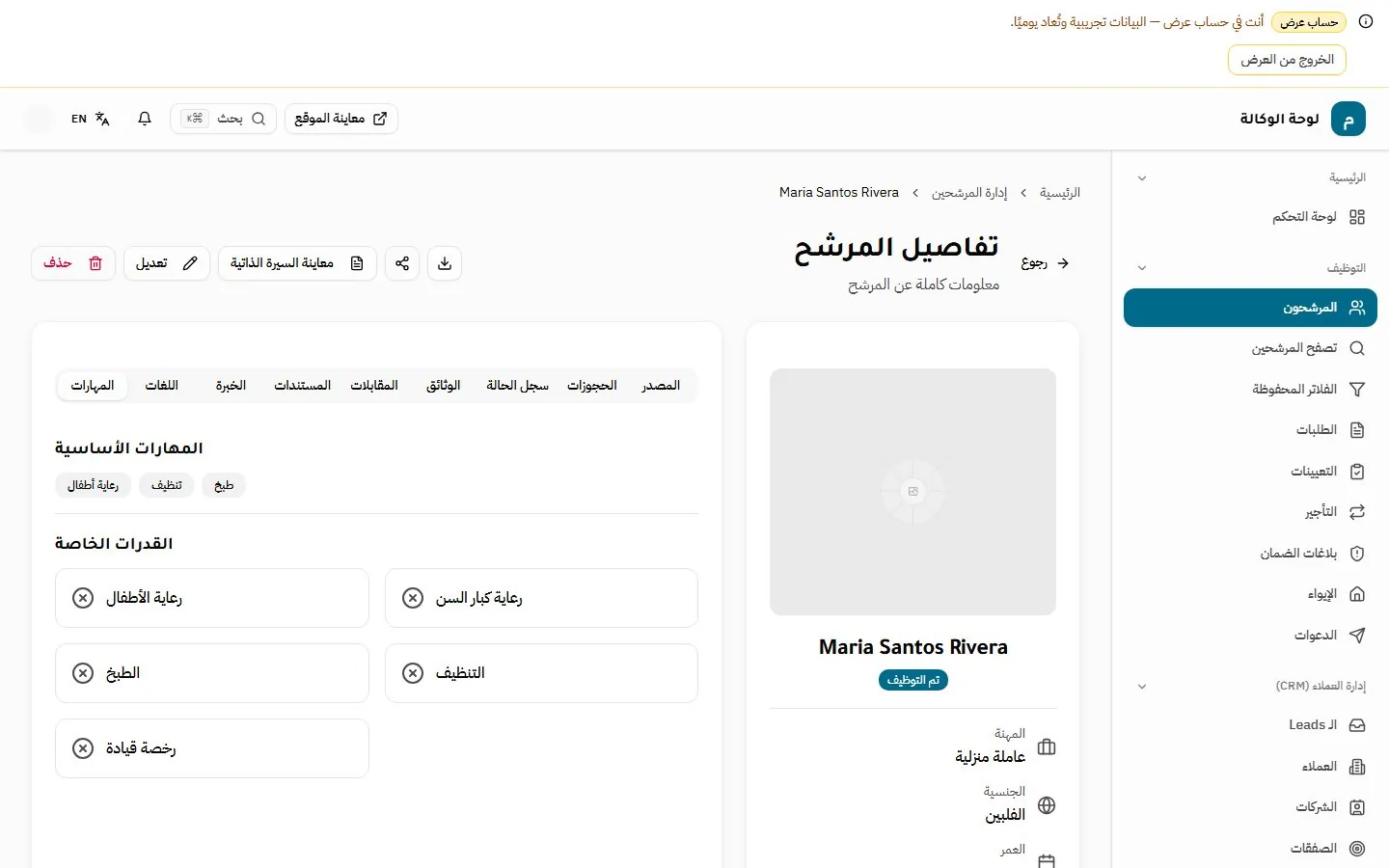Image resolution: width=1389 pixels, height=868 pixels.
Task: Click the agency logo labeled م
Action: tap(1348, 119)
